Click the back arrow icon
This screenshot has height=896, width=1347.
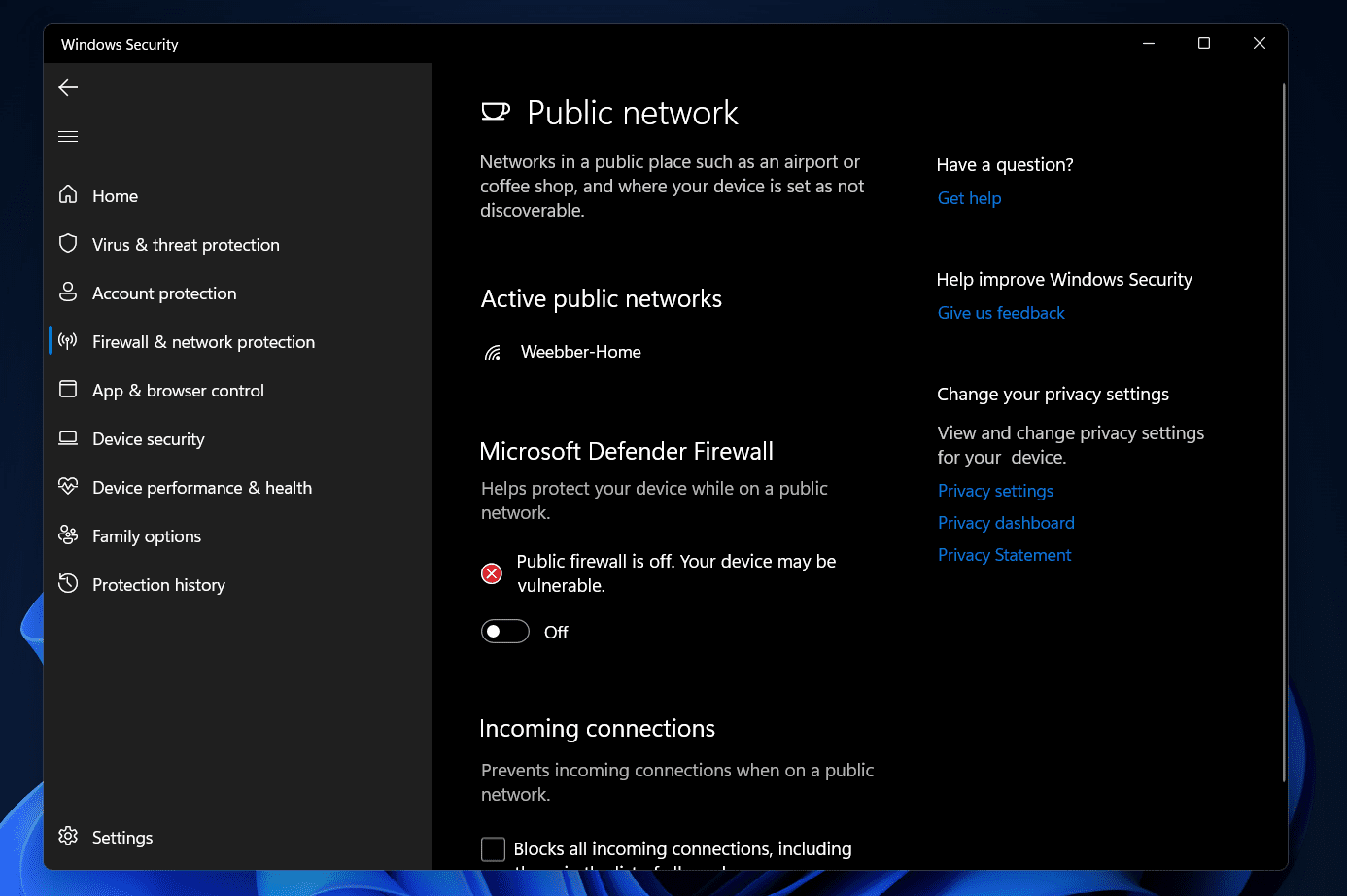(68, 87)
